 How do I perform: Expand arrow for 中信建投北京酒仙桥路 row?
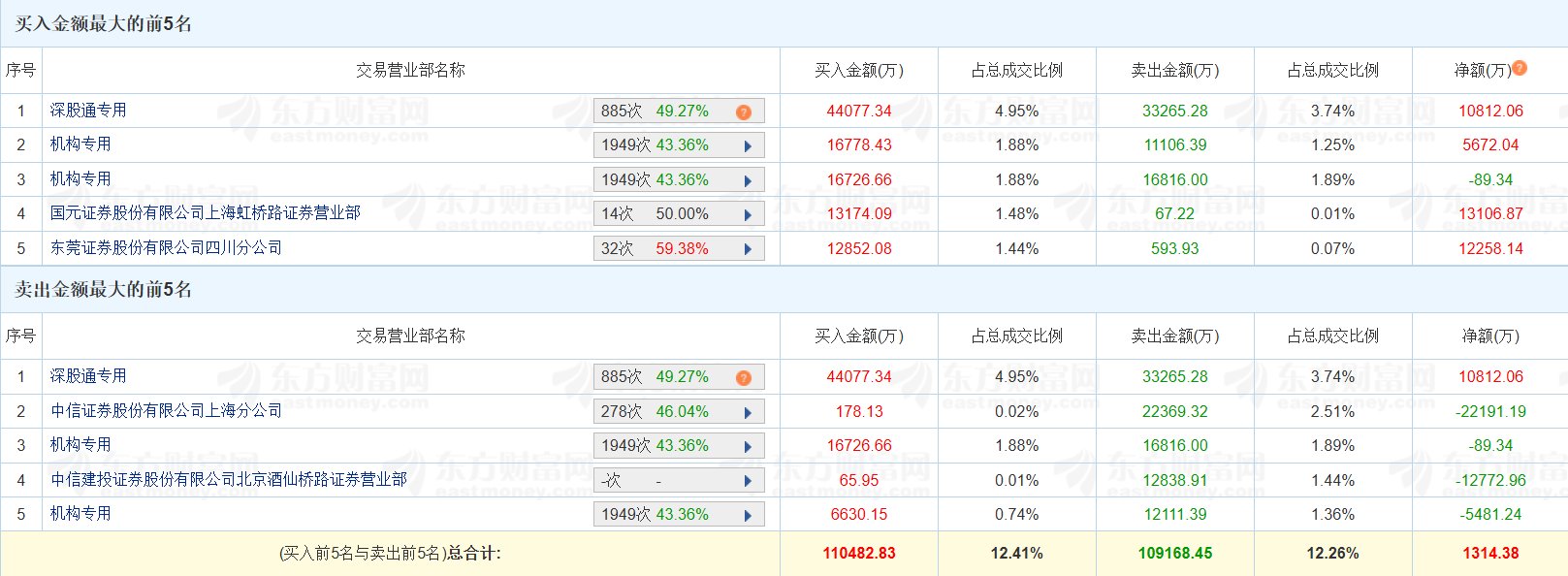(x=748, y=481)
